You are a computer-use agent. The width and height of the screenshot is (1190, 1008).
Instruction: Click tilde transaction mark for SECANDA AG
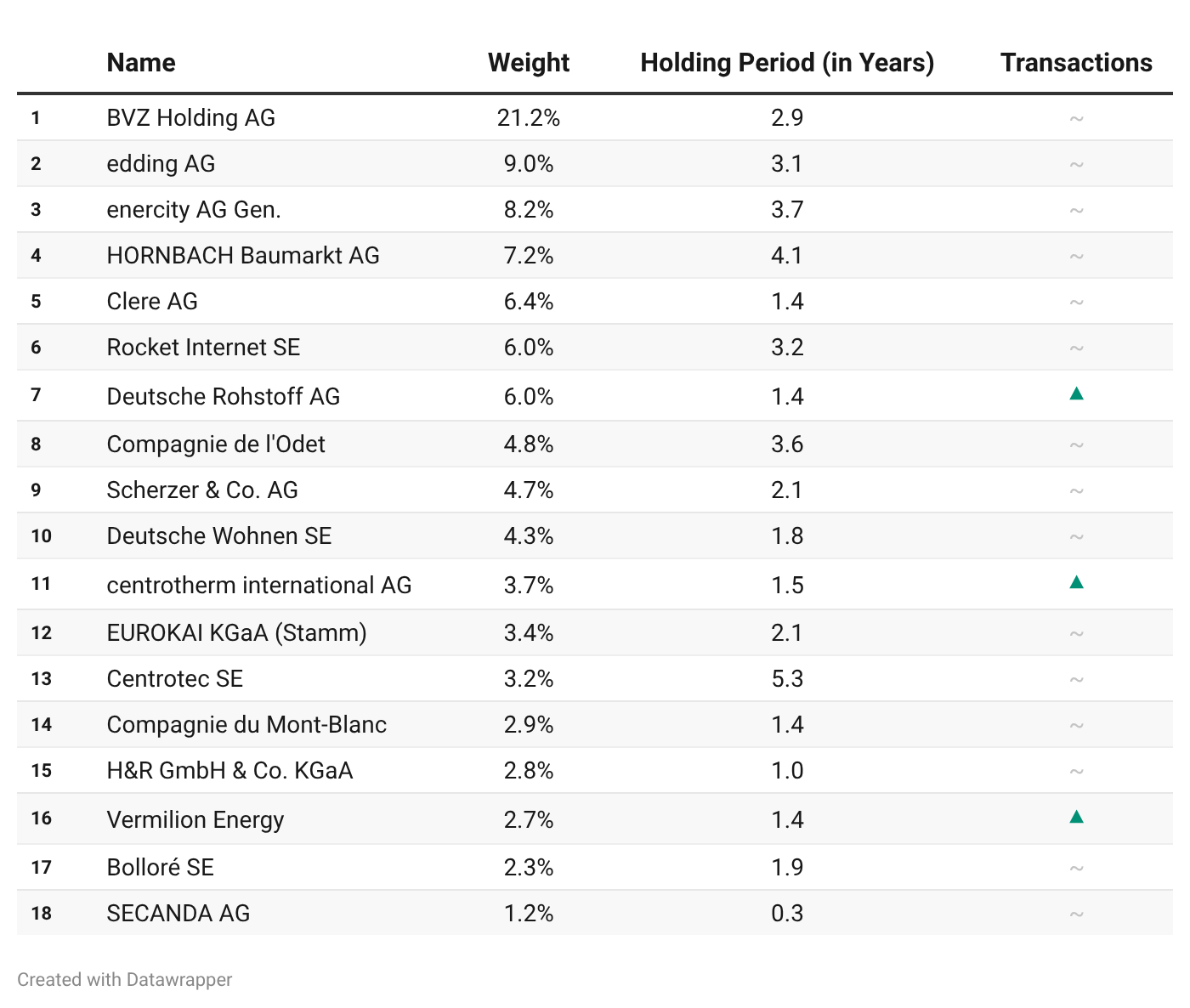tap(1076, 914)
